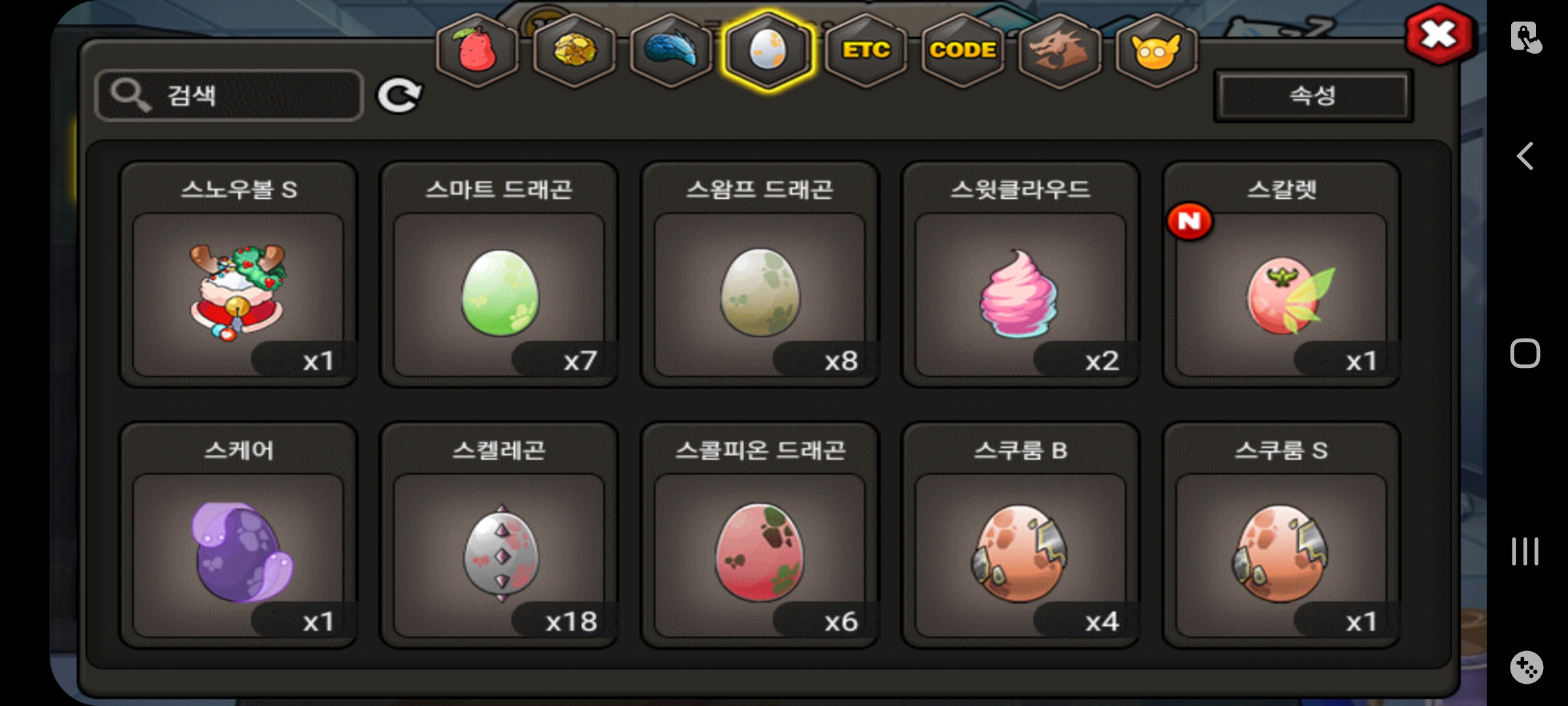The height and width of the screenshot is (706, 1568).
Task: Select the green 스마트 드래곤 egg
Action: point(499,275)
